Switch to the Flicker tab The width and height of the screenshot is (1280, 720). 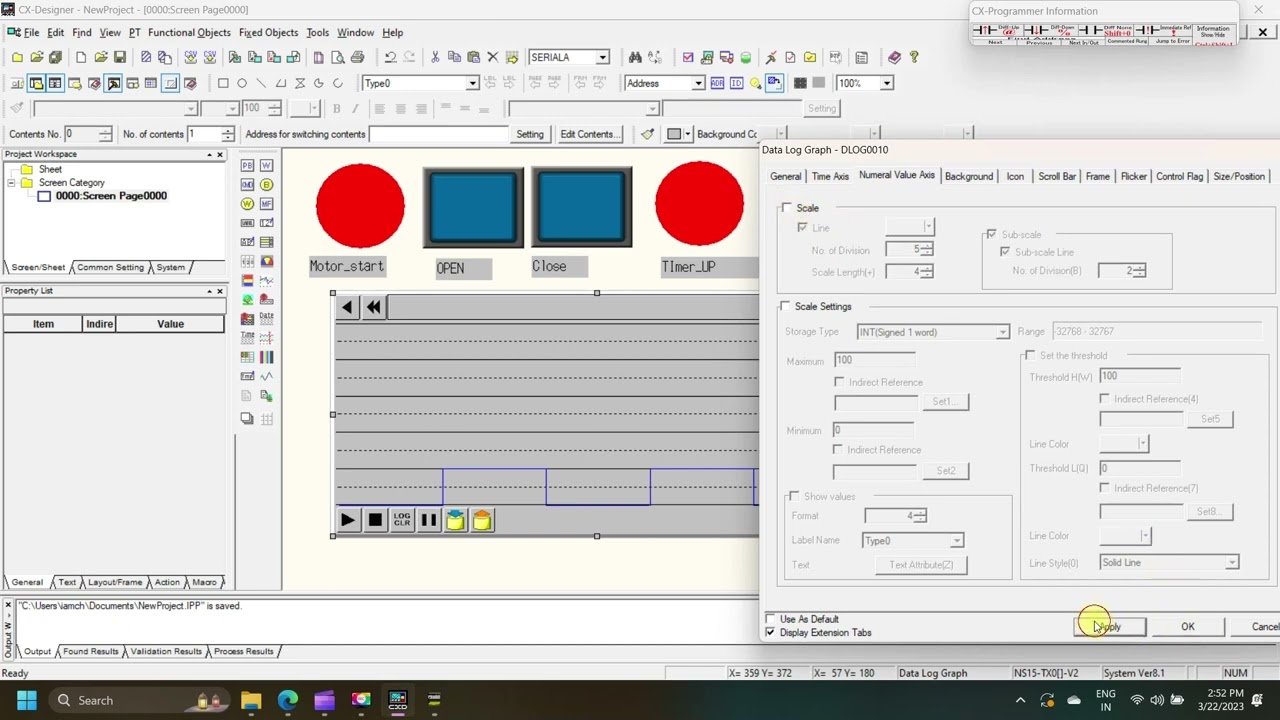pyautogui.click(x=1134, y=177)
